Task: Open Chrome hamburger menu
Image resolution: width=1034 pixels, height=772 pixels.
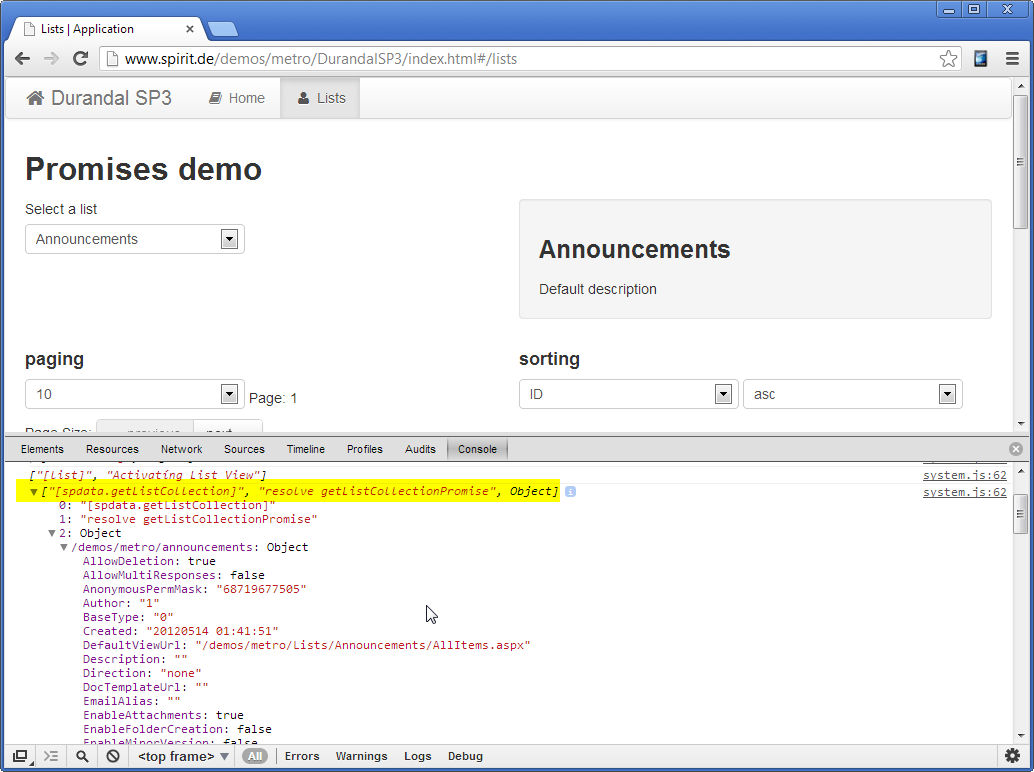Action: (1012, 59)
